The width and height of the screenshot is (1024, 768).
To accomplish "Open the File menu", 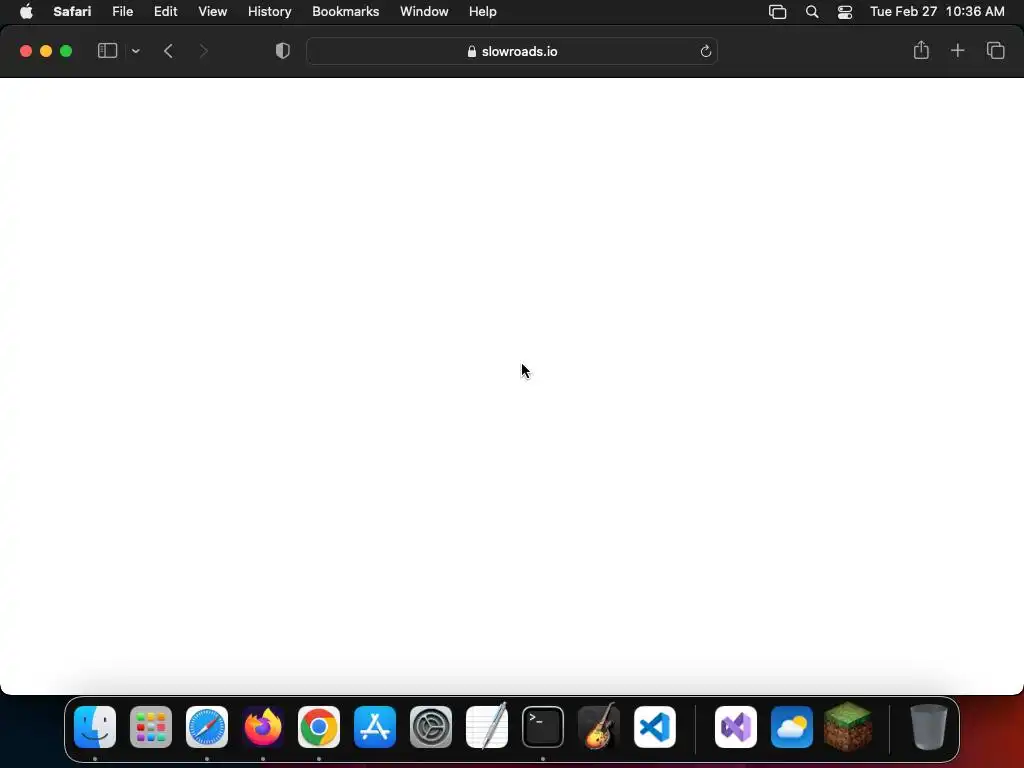I will point(122,11).
